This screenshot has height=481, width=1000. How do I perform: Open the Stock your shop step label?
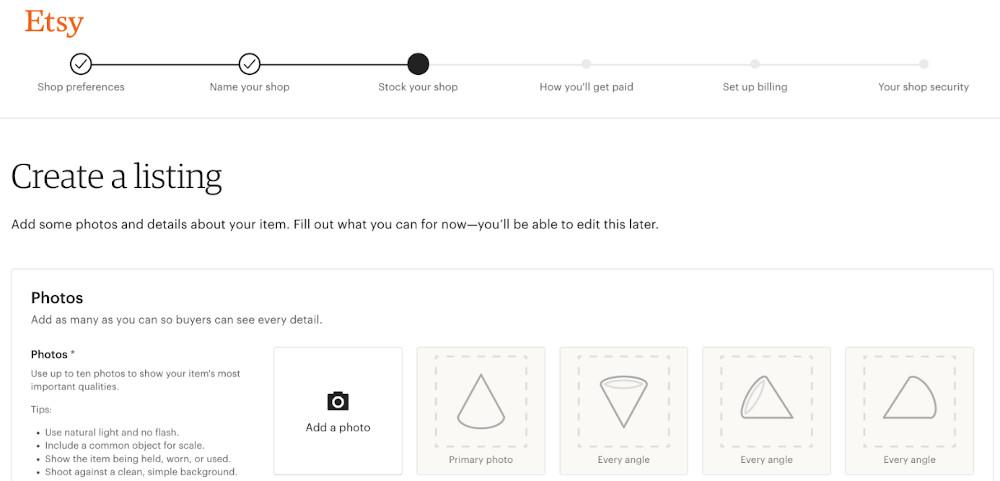pos(418,87)
